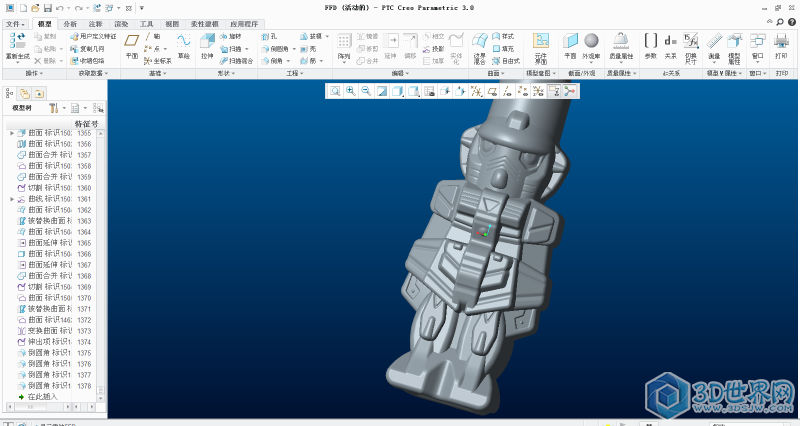
Task: Expand the 基准 (Datum) group dropdown
Action: 159,73
